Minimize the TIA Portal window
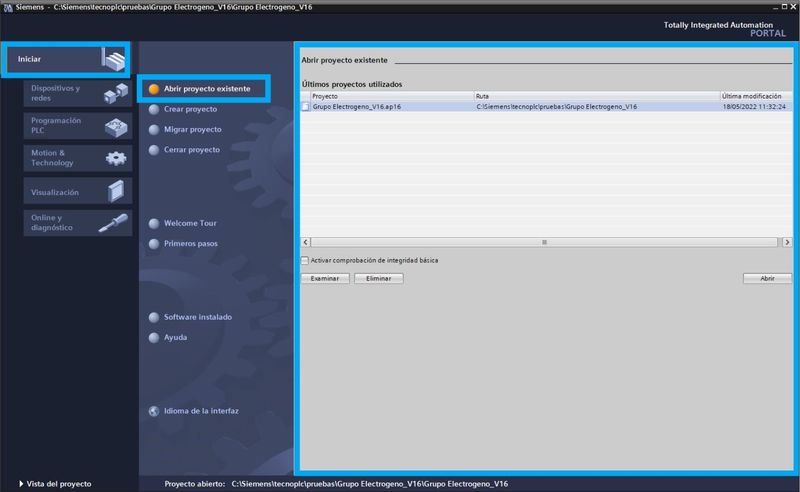Image resolution: width=800 pixels, height=492 pixels. click(776, 7)
